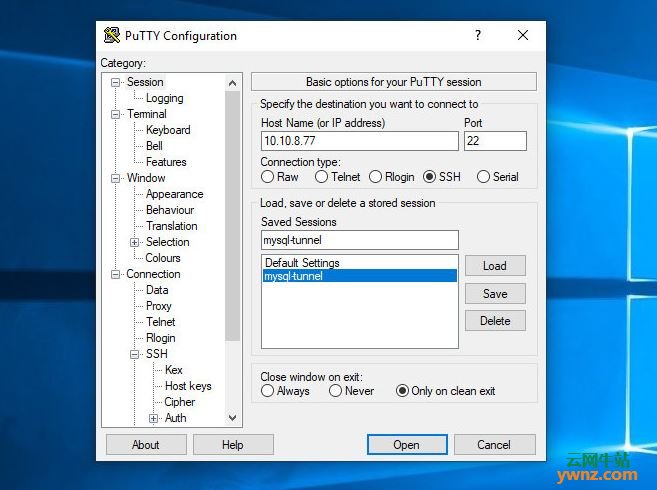Open the Host keys category
This screenshot has width=657, height=490.
(188, 386)
